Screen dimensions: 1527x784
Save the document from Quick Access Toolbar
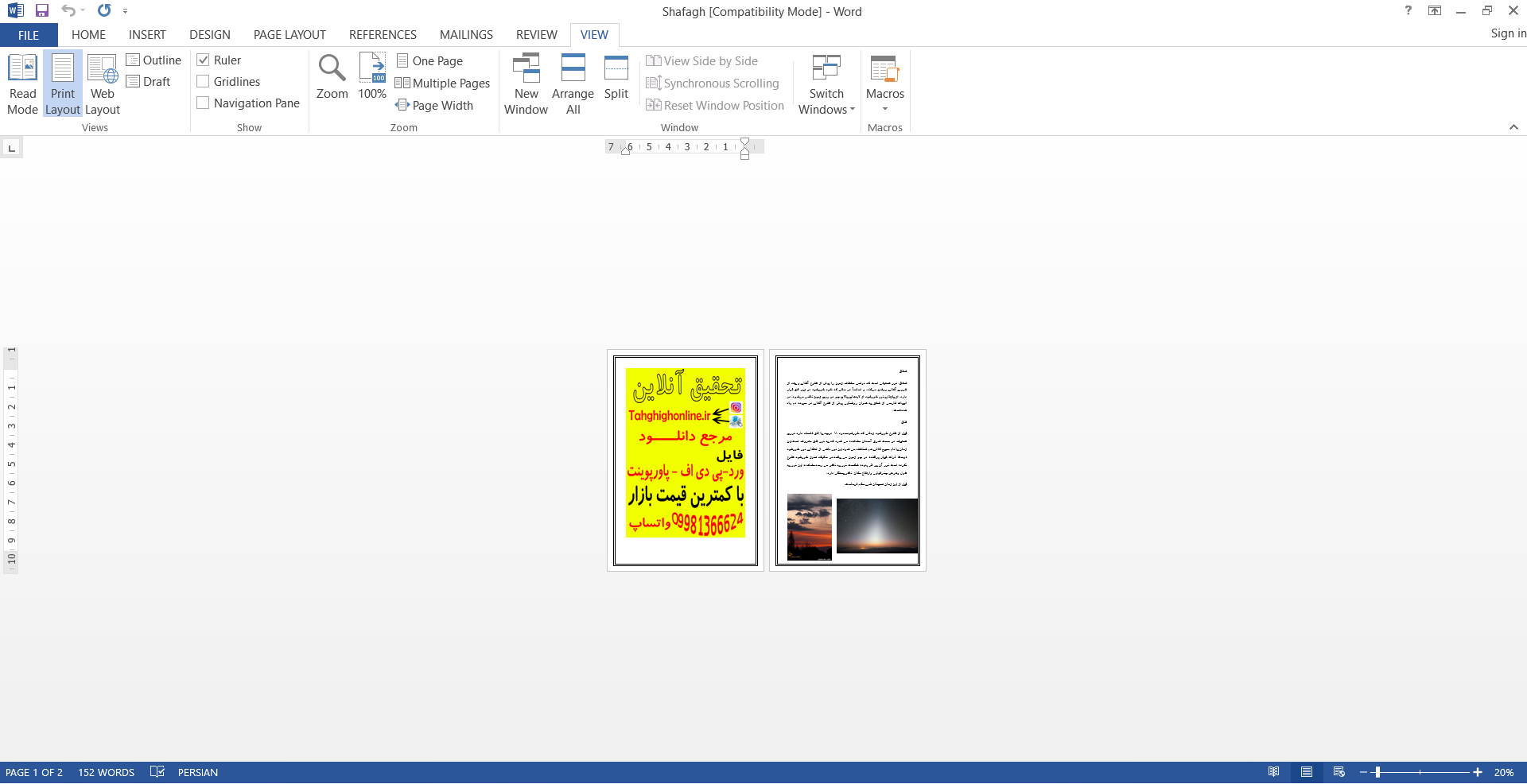tap(42, 11)
